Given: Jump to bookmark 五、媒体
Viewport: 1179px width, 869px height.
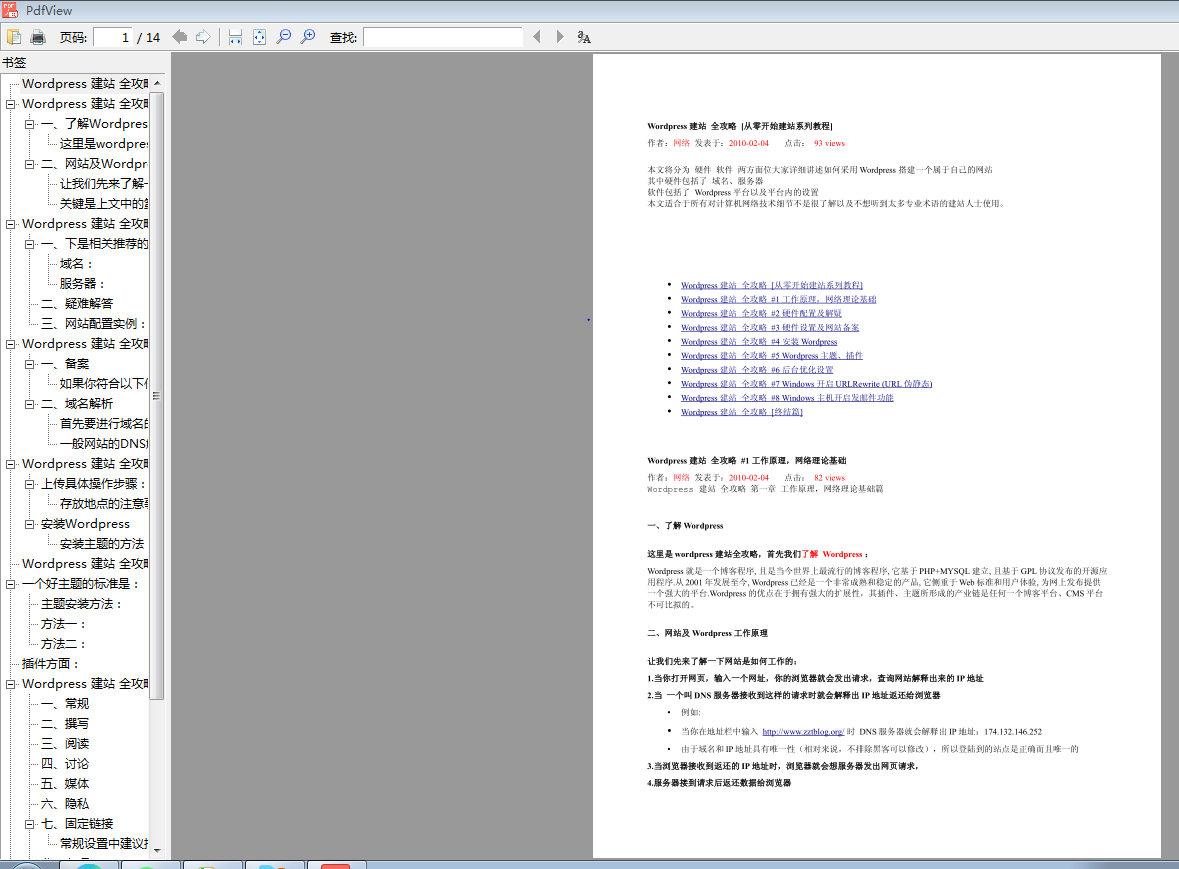Looking at the screenshot, I should (65, 784).
